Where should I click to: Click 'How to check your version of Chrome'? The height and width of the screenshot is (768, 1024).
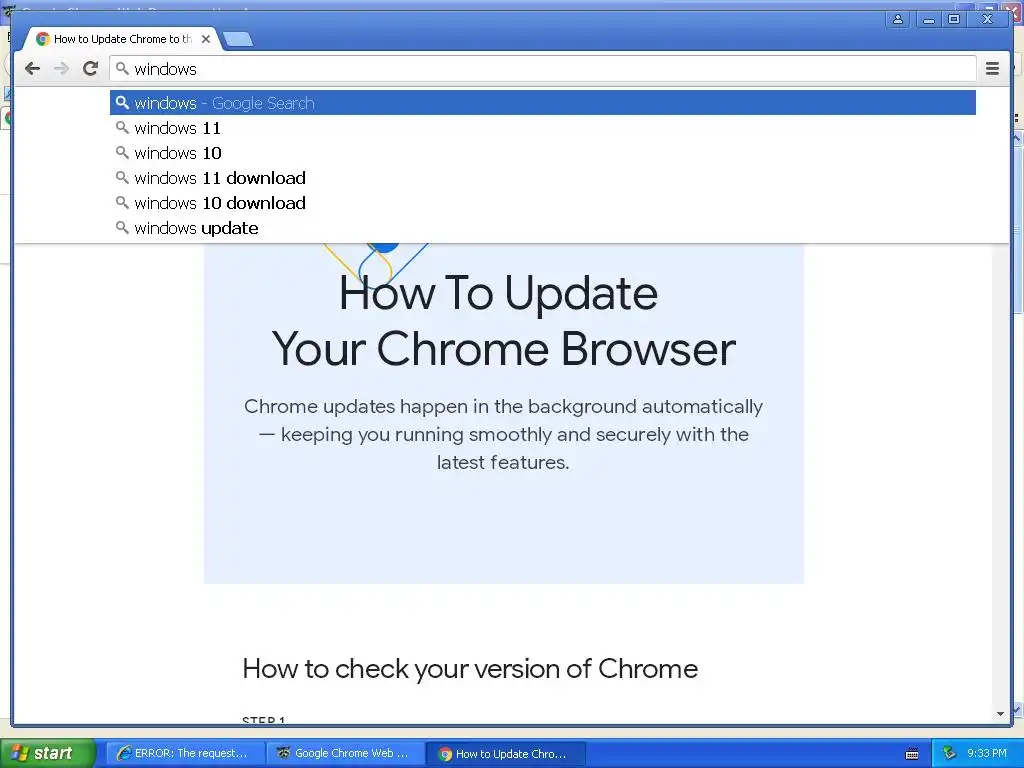[x=470, y=669]
